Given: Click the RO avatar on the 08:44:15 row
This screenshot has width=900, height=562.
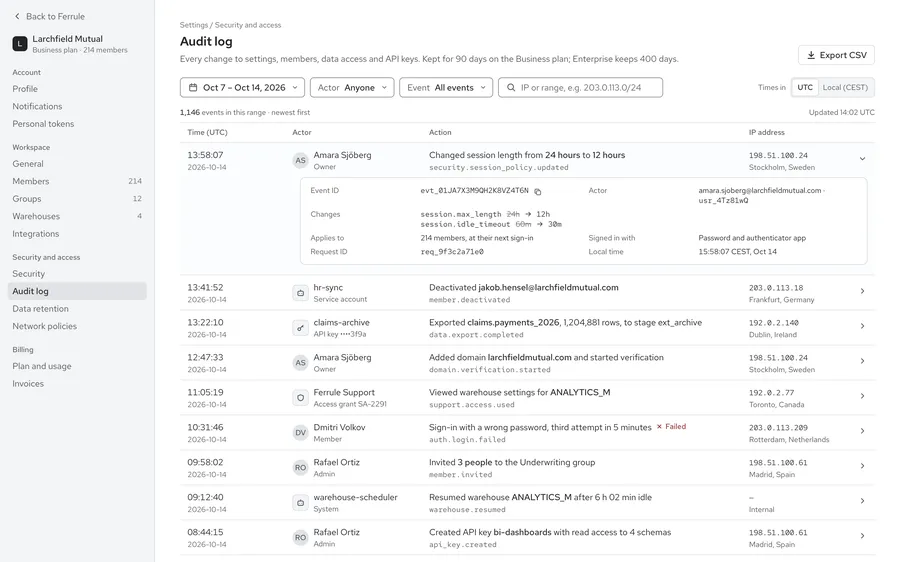Looking at the screenshot, I should [x=300, y=538].
